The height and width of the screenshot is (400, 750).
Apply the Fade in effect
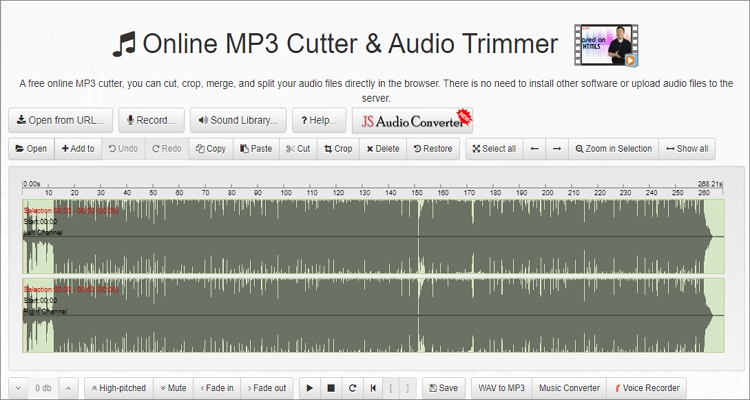(x=217, y=388)
